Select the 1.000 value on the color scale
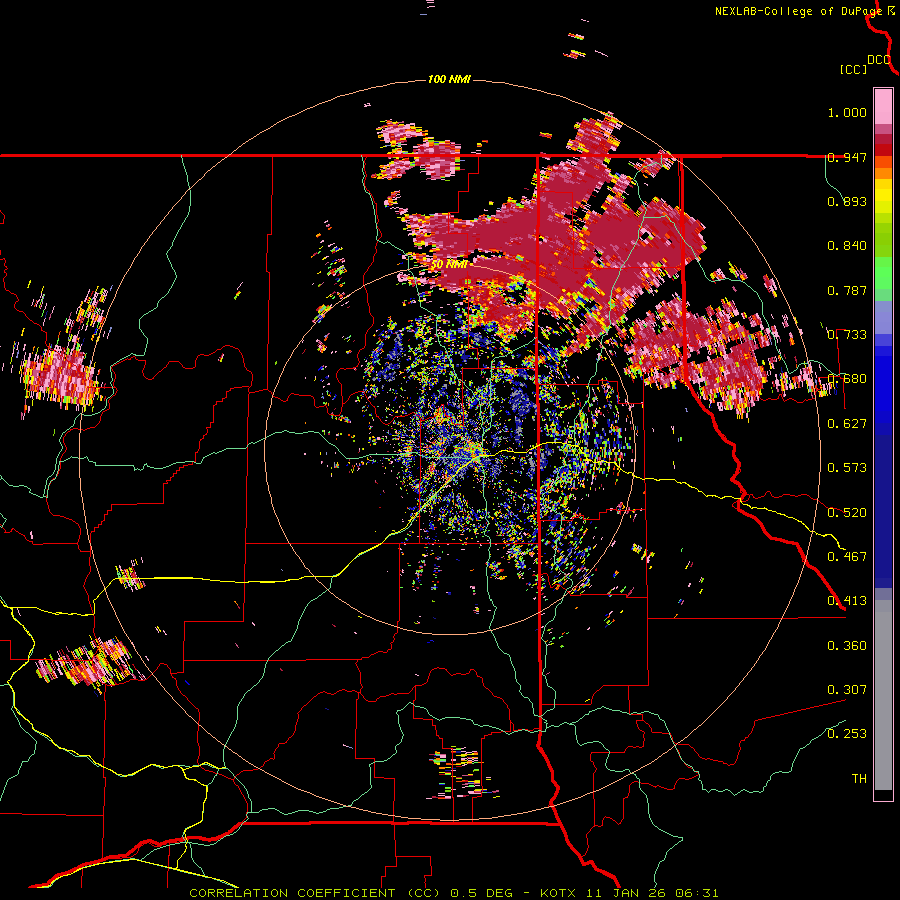Image resolution: width=900 pixels, height=900 pixels. (x=847, y=112)
